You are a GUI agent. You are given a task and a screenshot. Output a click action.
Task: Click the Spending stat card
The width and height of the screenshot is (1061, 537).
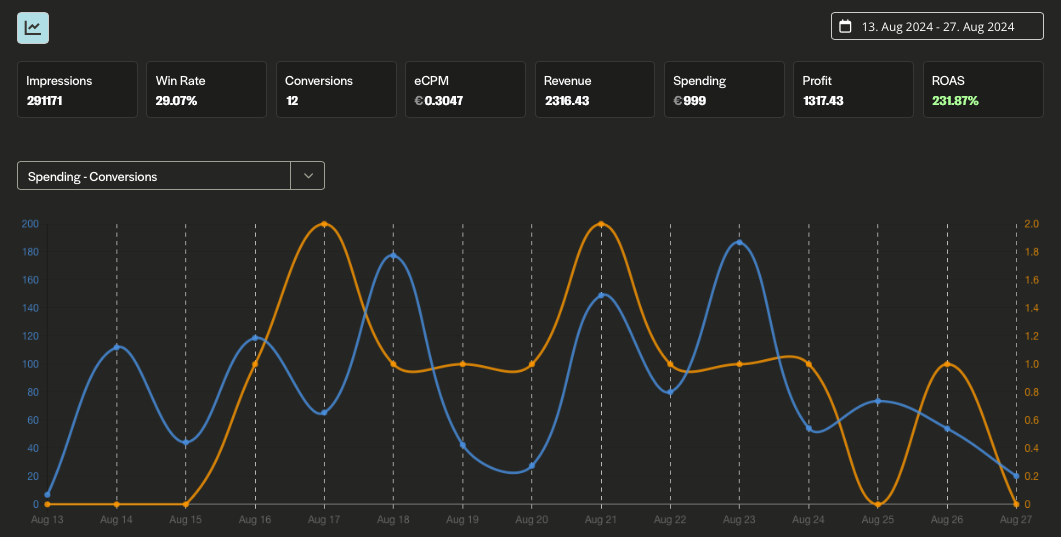(x=723, y=90)
